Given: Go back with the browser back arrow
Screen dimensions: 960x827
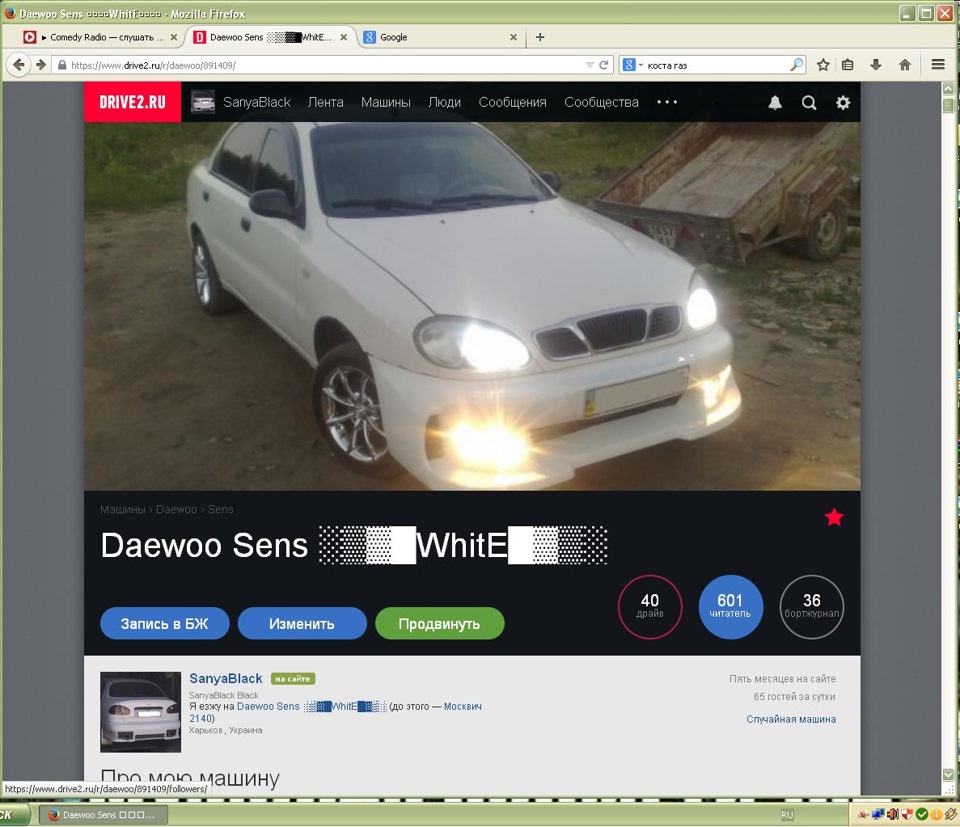Looking at the screenshot, I should point(18,64).
